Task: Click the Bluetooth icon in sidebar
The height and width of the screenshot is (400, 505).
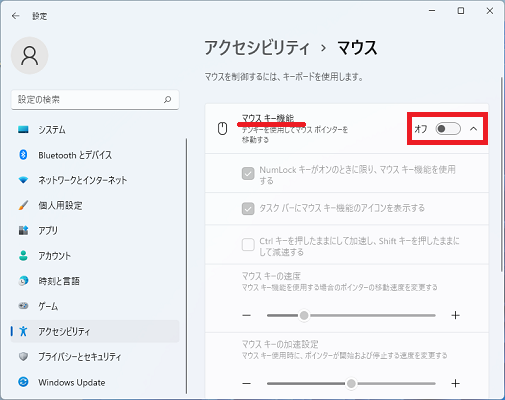Action: (23, 155)
